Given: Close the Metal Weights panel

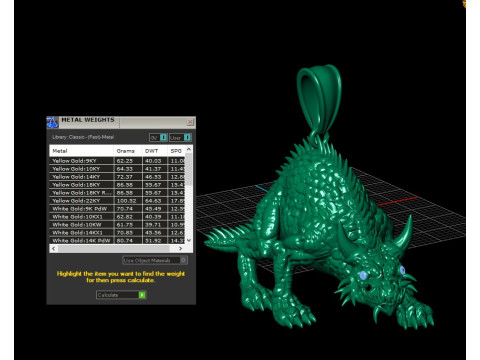Looking at the screenshot, I should coord(190,122).
